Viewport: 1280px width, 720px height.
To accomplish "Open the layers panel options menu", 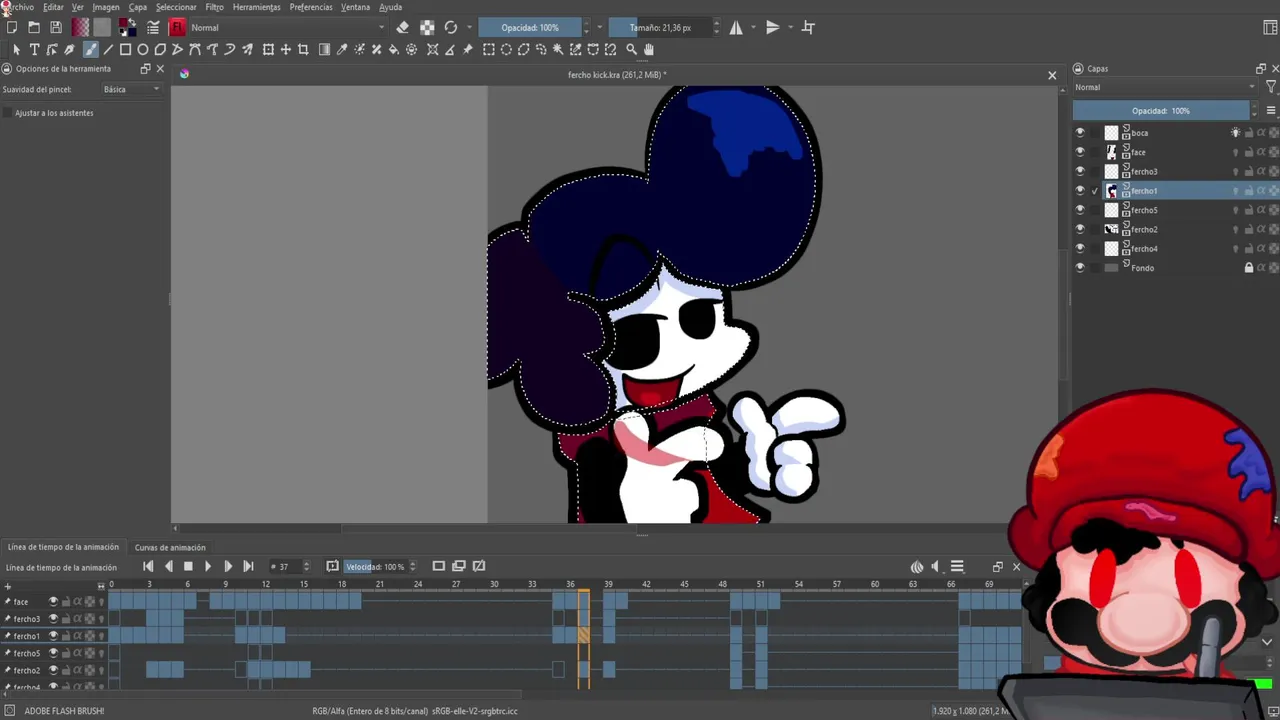I will pos(1271,111).
